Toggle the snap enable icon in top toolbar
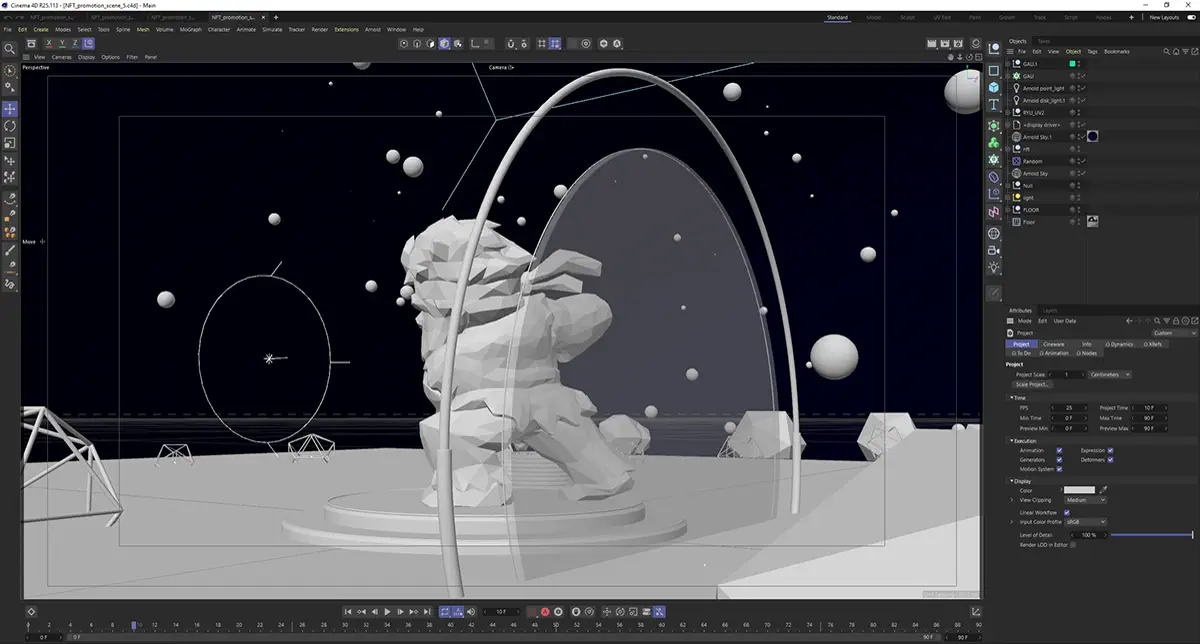This screenshot has height=644, width=1200. point(510,44)
